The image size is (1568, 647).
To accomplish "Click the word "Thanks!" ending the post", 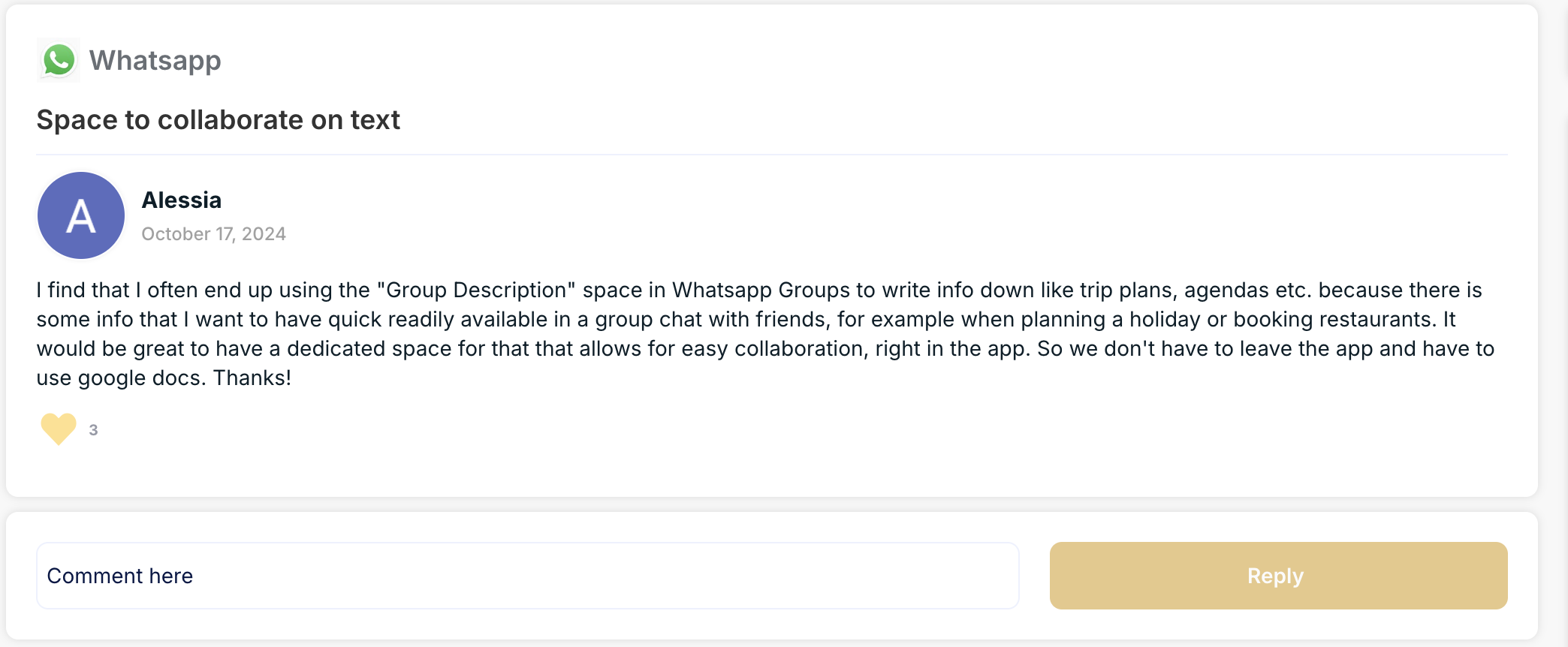I will pos(252,378).
